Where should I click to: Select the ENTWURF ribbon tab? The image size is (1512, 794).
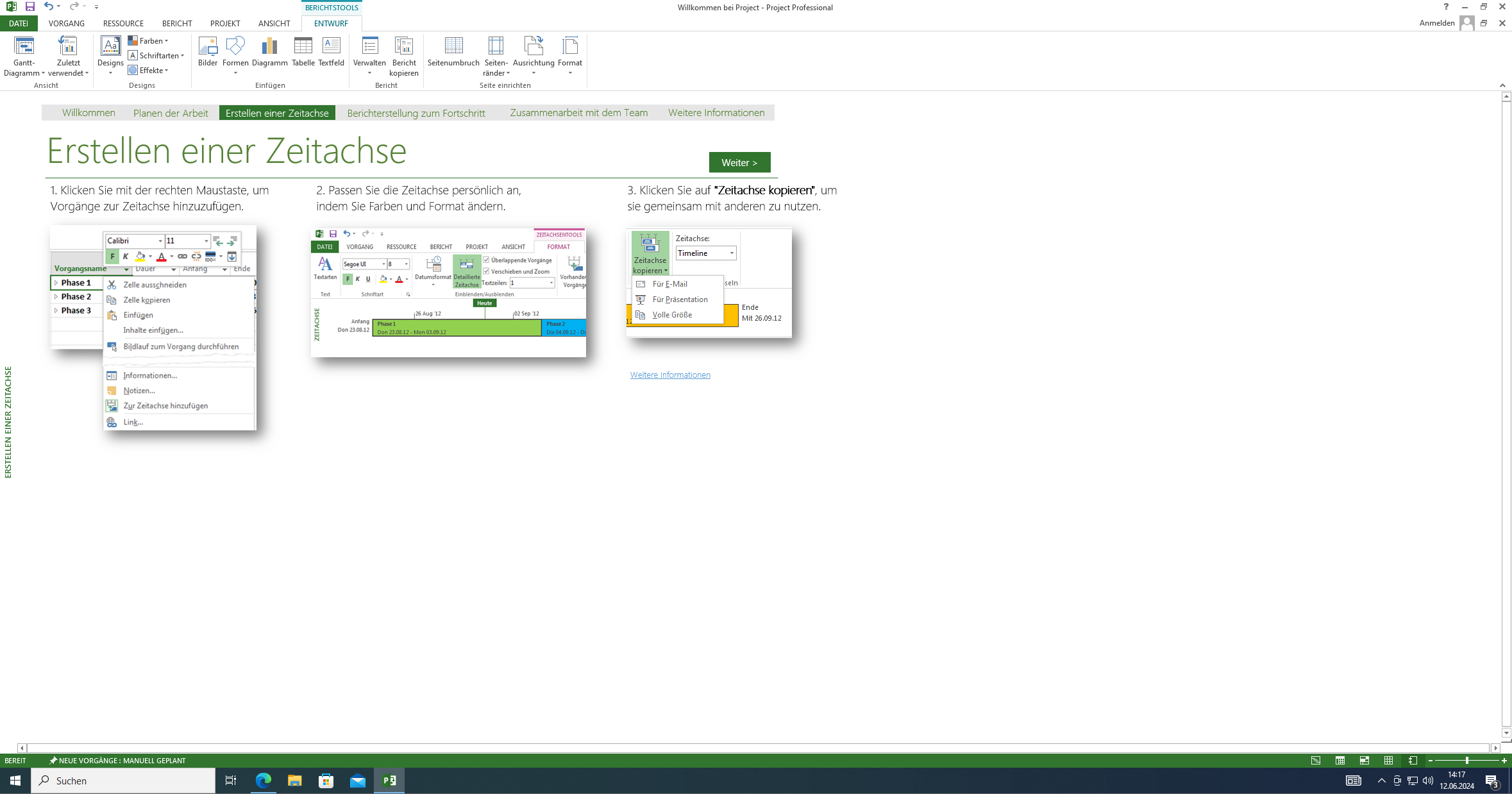click(331, 23)
